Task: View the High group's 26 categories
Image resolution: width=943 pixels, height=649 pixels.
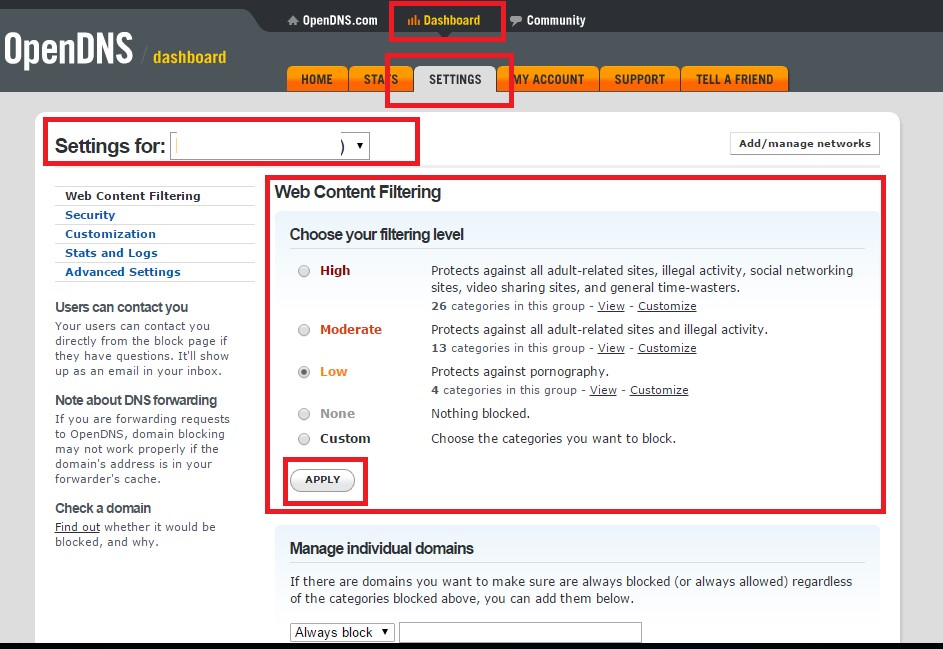Action: (611, 306)
